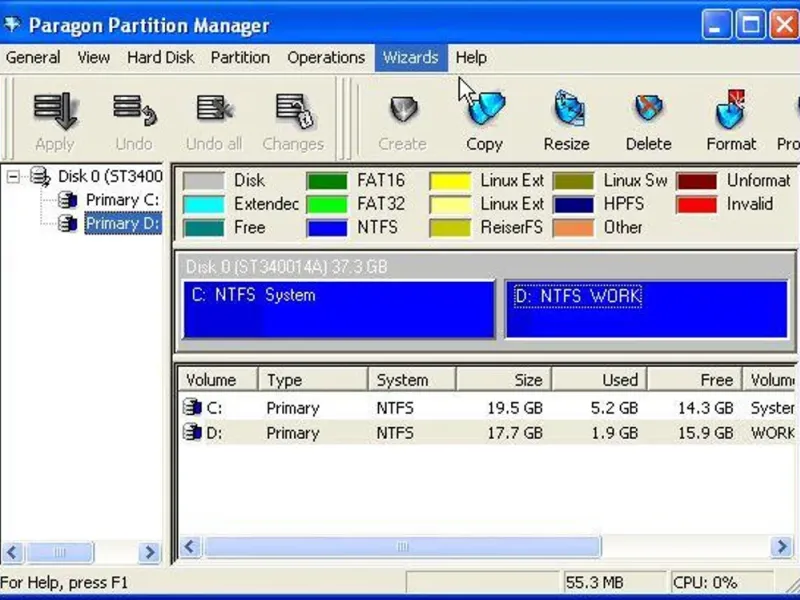
Task: Click the Format partition icon
Action: click(x=731, y=109)
